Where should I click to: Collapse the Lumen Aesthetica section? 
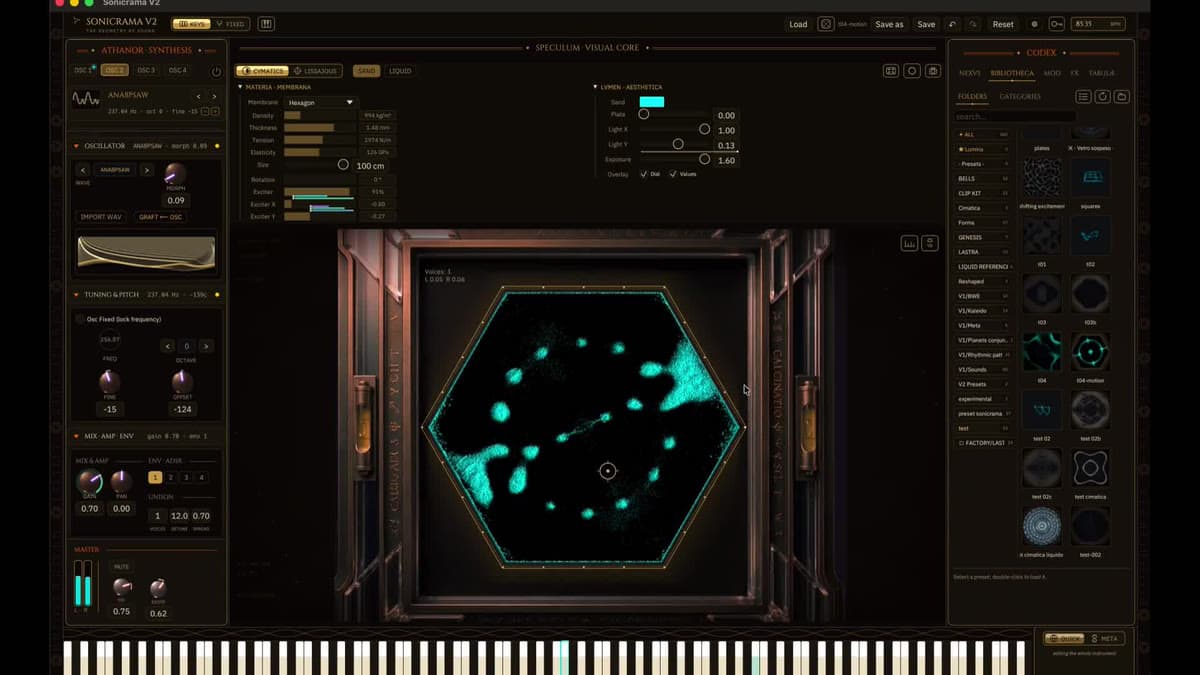[595, 87]
